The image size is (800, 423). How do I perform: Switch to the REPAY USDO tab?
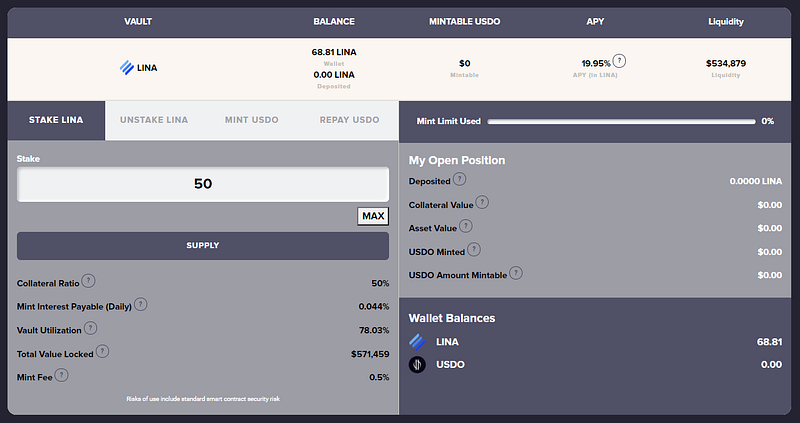click(349, 120)
